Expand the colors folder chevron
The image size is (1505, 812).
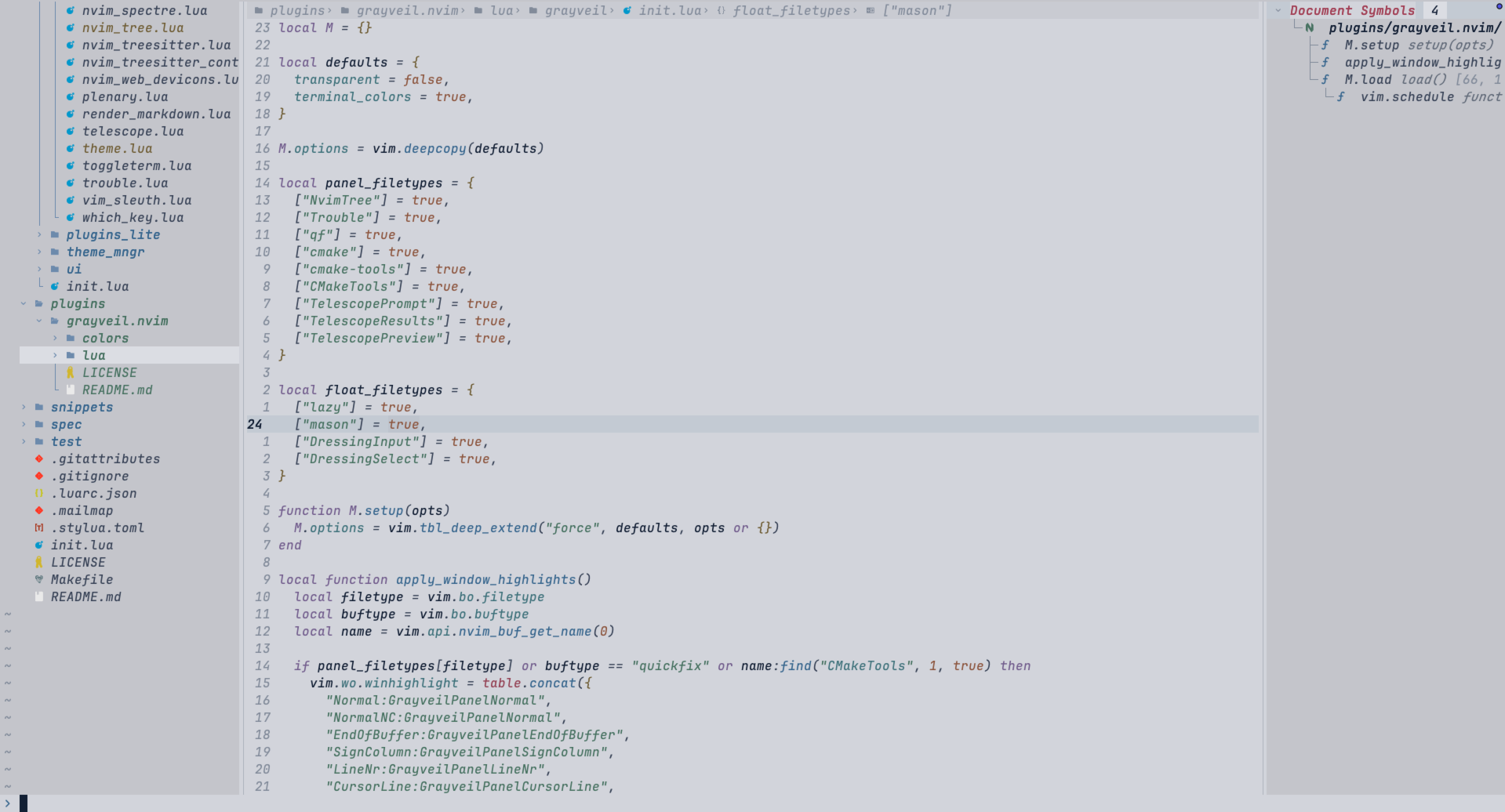click(55, 338)
